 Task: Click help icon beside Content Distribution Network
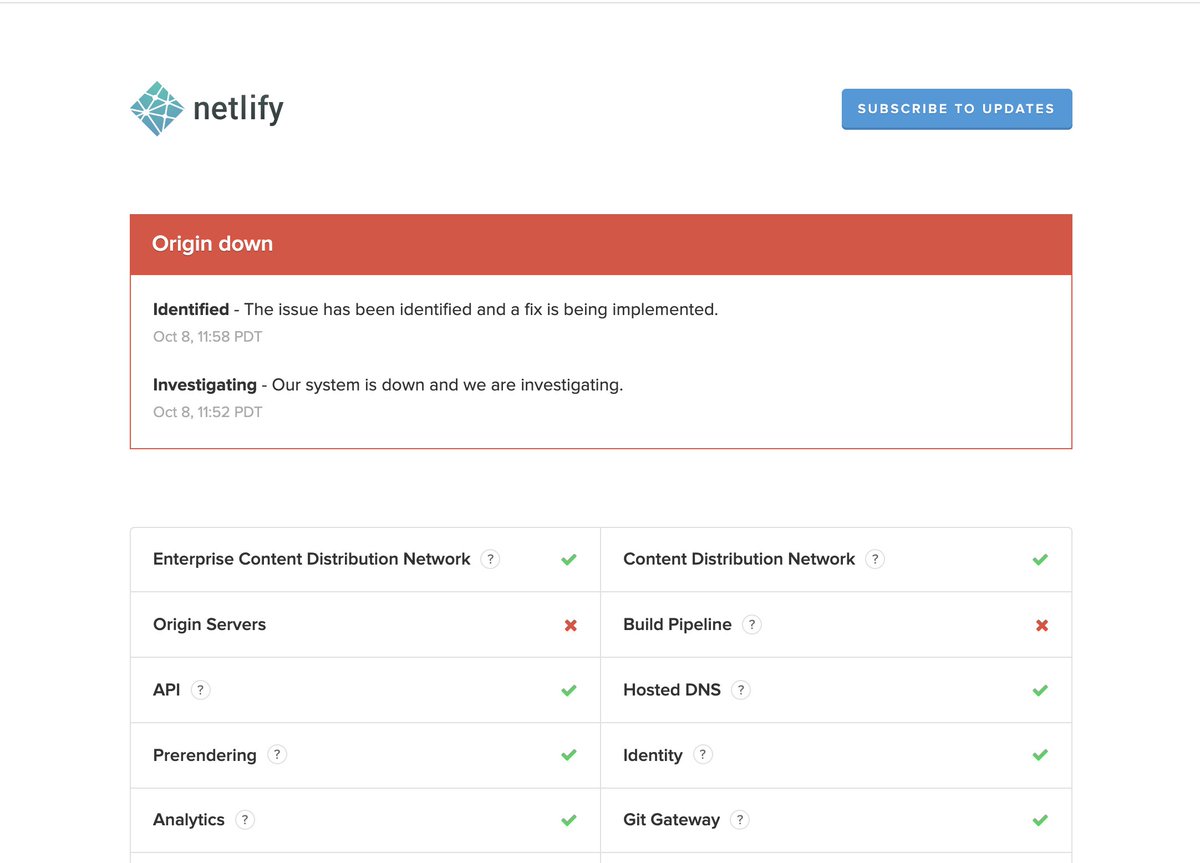875,559
